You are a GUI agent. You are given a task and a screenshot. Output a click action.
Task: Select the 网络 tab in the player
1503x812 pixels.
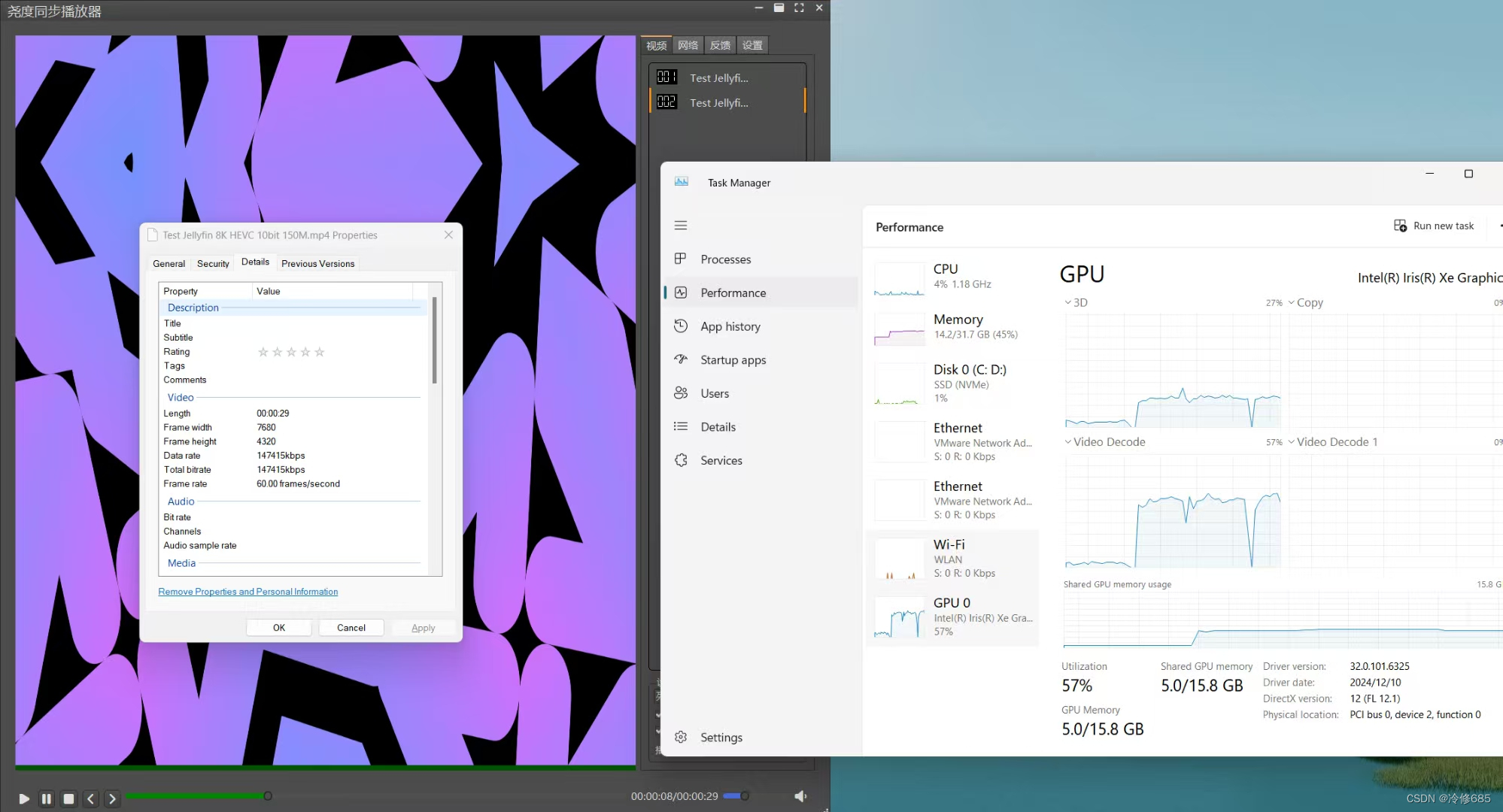[688, 45]
